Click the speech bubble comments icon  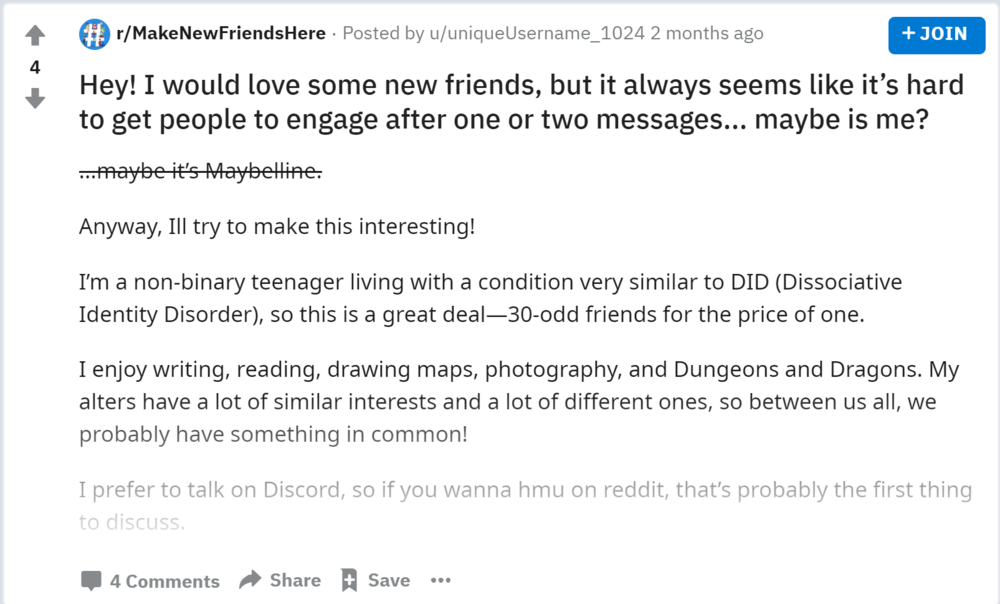(91, 580)
